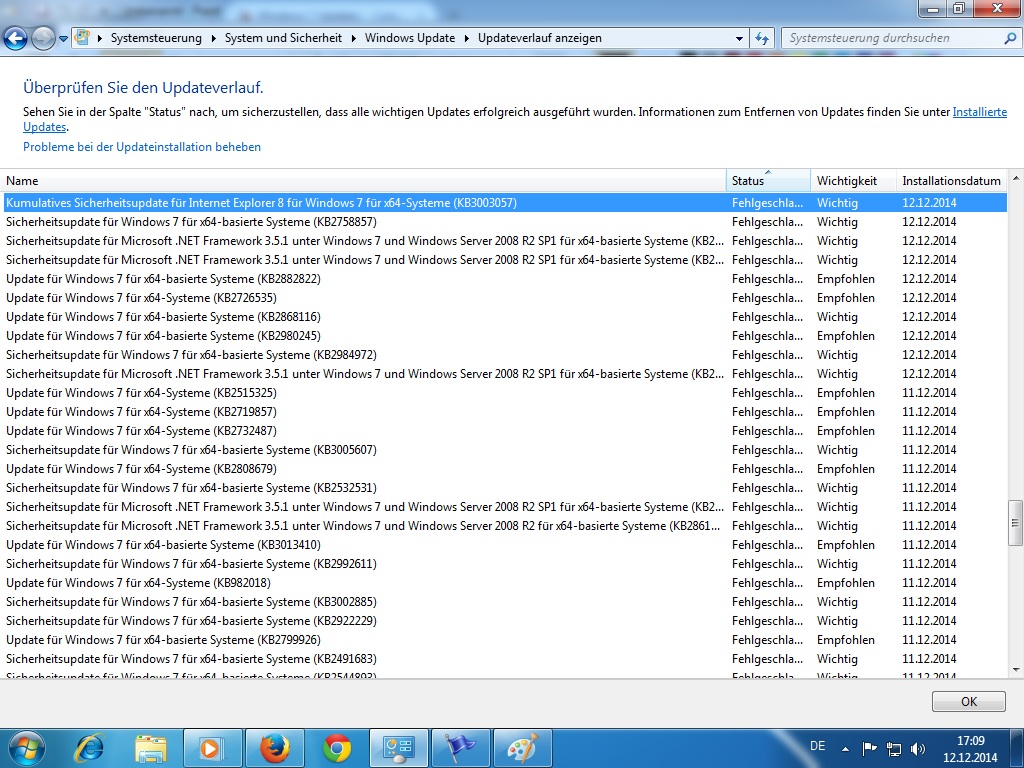The height and width of the screenshot is (768, 1024).
Task: Select the KB3003057 Internet Explorer 8 update row
Action: [505, 203]
